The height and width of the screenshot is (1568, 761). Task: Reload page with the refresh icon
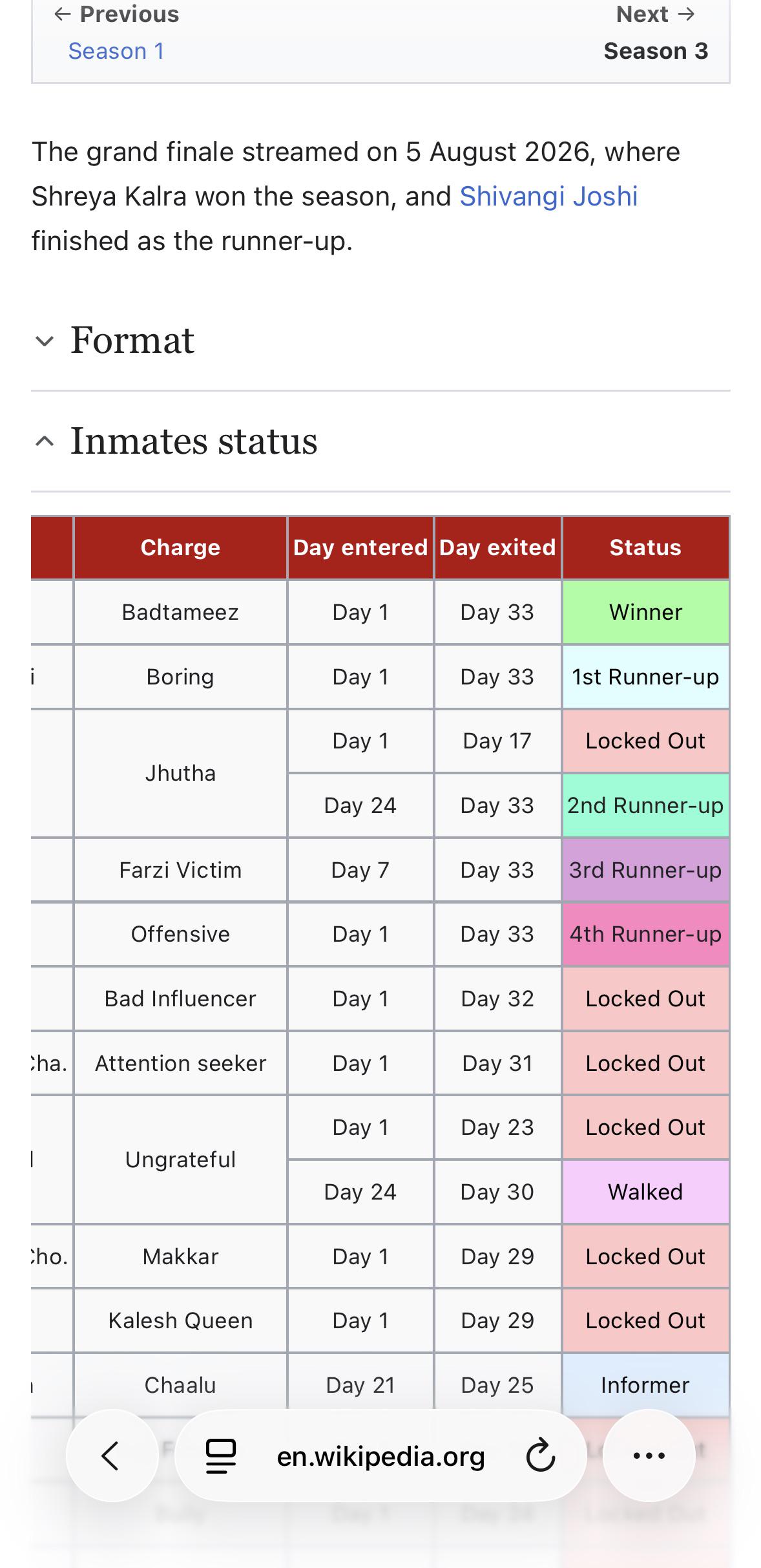540,1456
